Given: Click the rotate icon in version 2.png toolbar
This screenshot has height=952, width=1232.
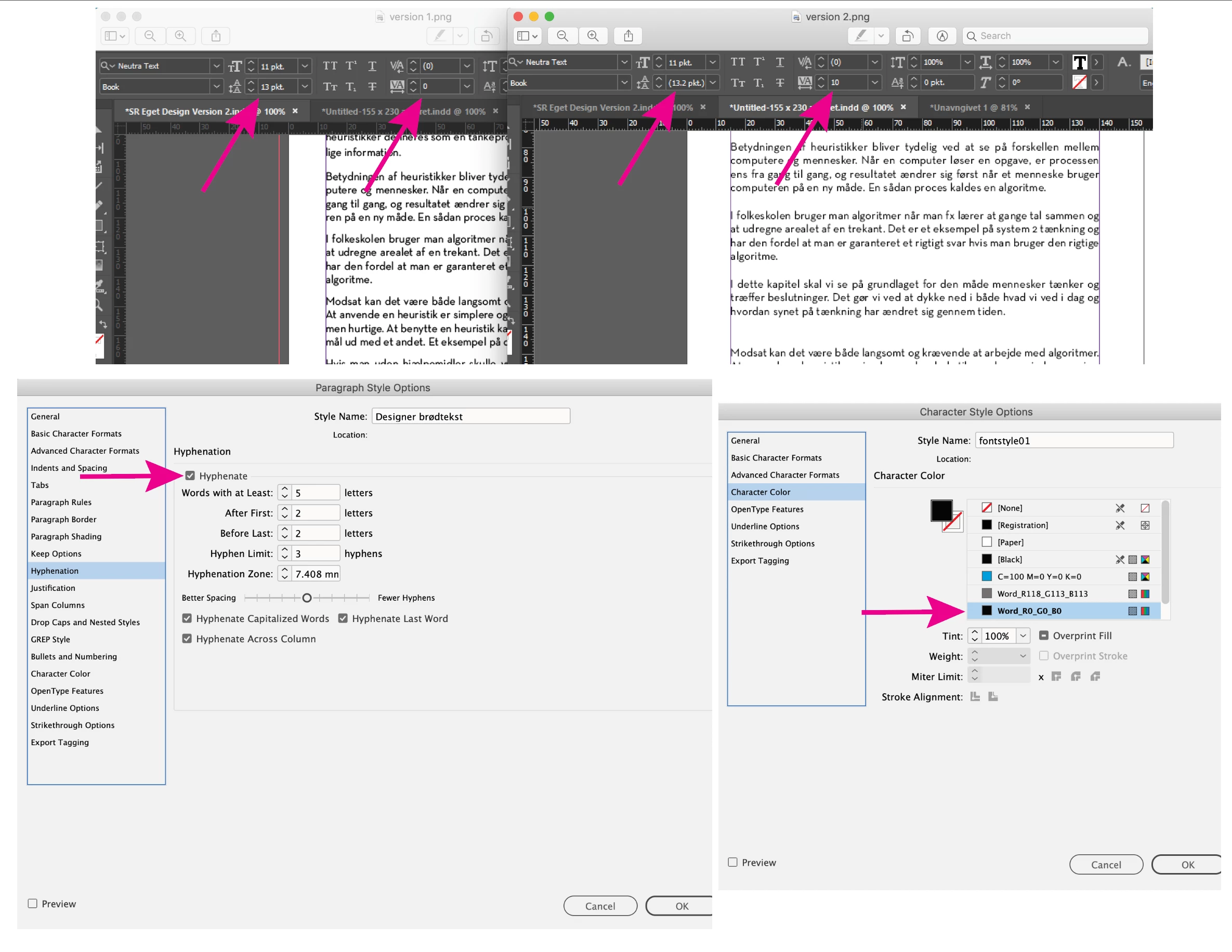Looking at the screenshot, I should click(908, 36).
